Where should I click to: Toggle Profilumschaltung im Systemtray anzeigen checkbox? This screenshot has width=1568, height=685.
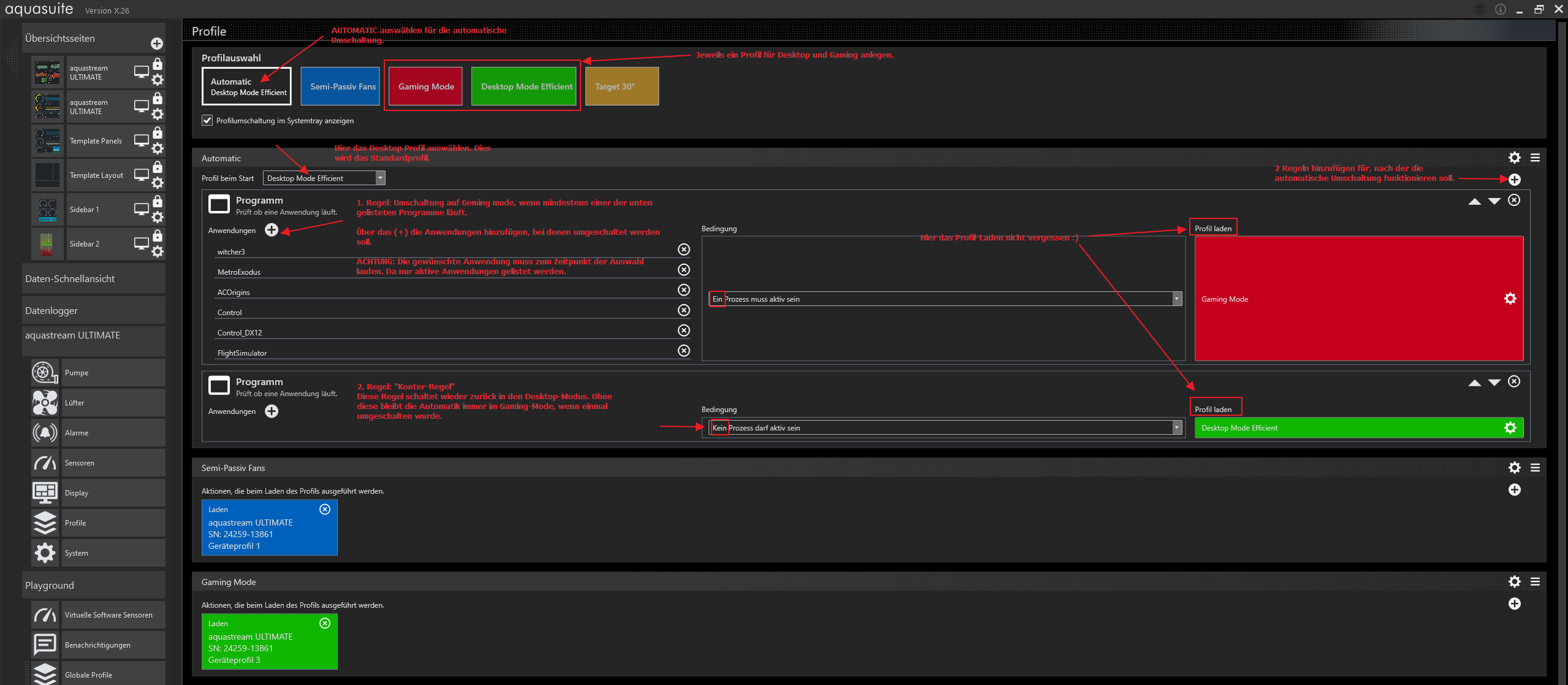[x=207, y=121]
